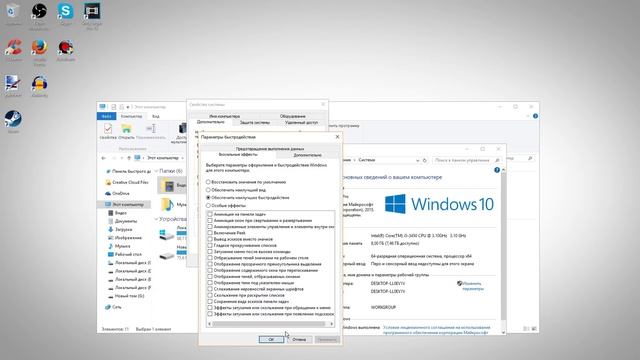Launch the Vegas Pro desktop shortcut
Viewport: 640px width, 360px height.
[92, 11]
